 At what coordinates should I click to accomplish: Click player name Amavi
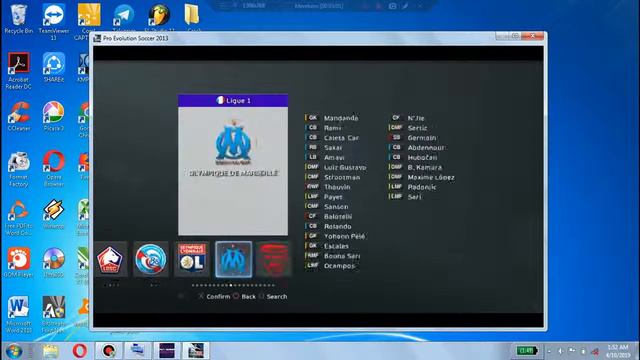tap(334, 157)
